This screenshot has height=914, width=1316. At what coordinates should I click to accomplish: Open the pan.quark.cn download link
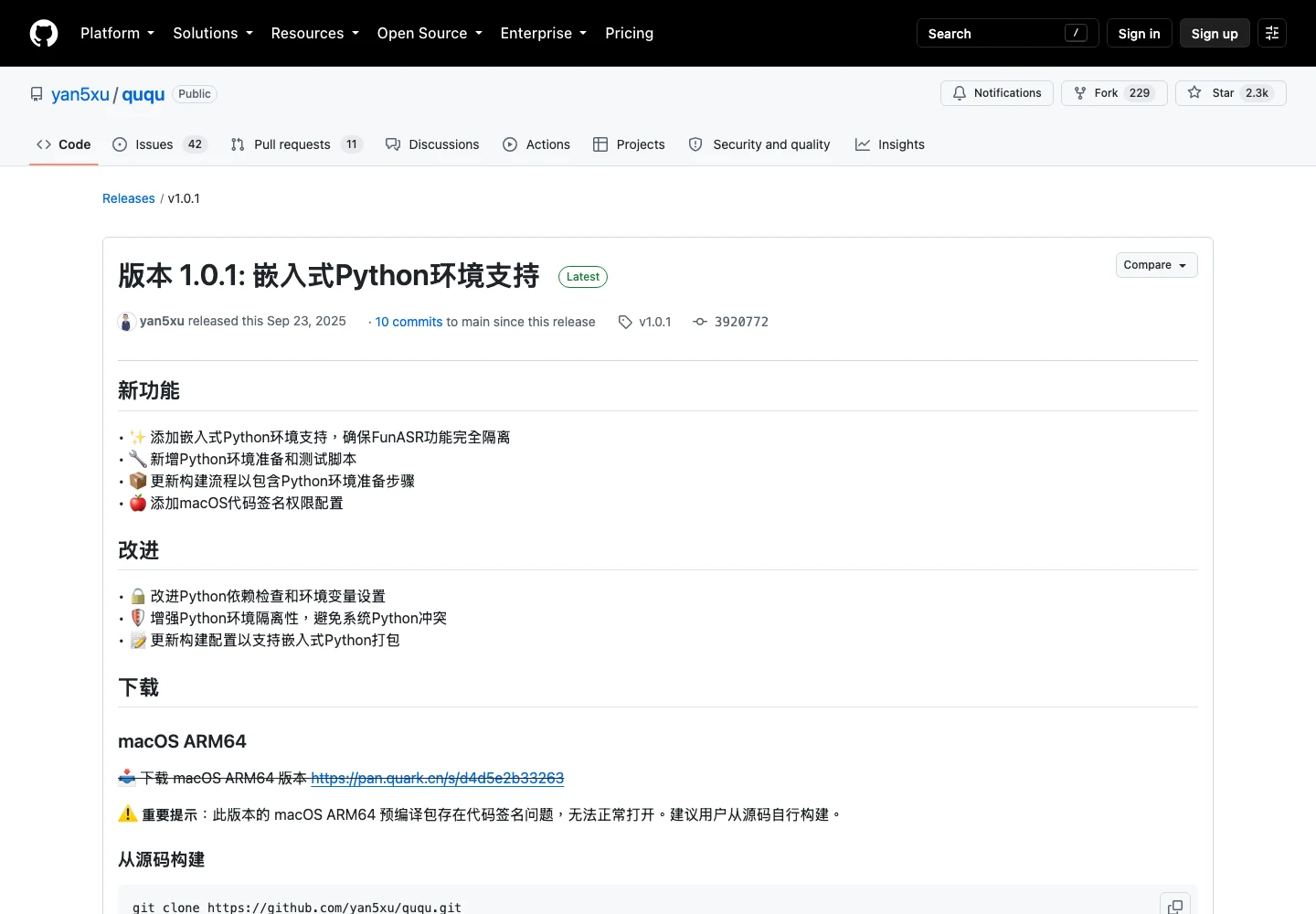coord(438,778)
